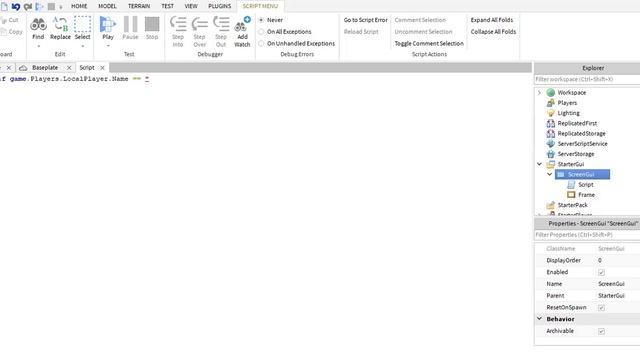Screen dimensions: 640x360
Task: Select Workspace in Explorer tree
Action: [571, 93]
